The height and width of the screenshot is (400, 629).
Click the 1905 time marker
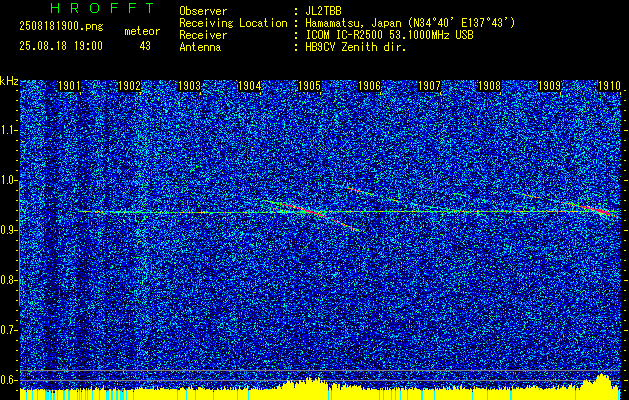pyautogui.click(x=309, y=86)
